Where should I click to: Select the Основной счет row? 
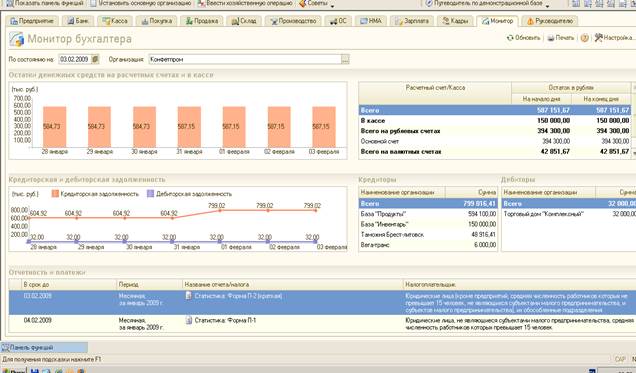point(494,141)
